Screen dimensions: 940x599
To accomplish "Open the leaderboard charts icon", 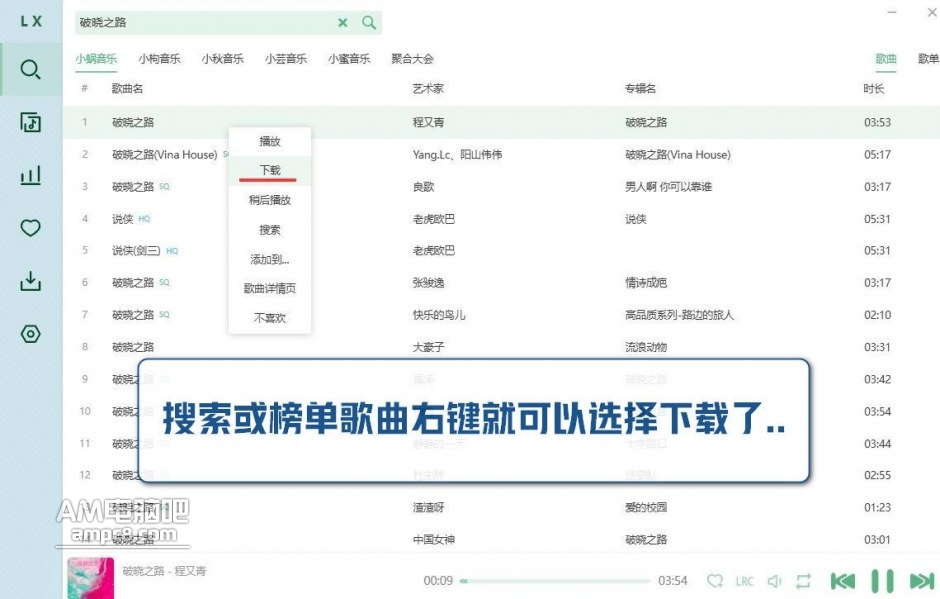I will pos(31,176).
